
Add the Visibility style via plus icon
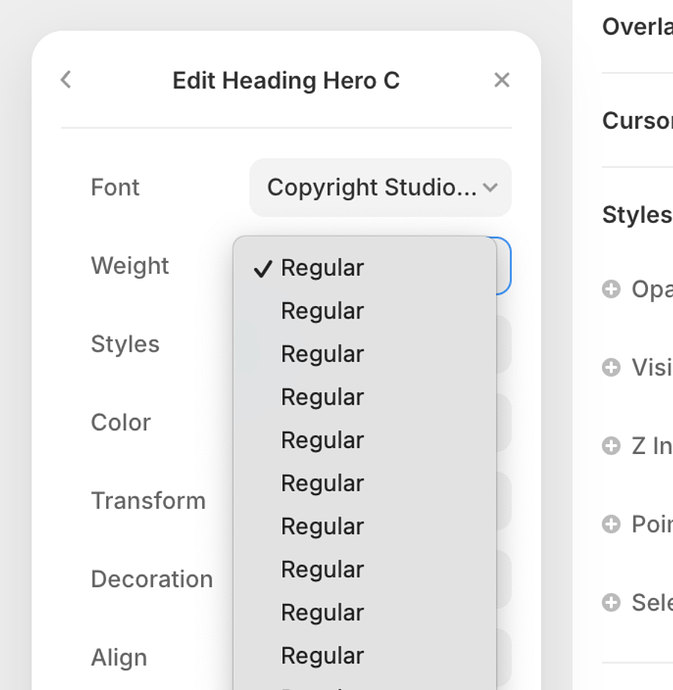(x=611, y=367)
